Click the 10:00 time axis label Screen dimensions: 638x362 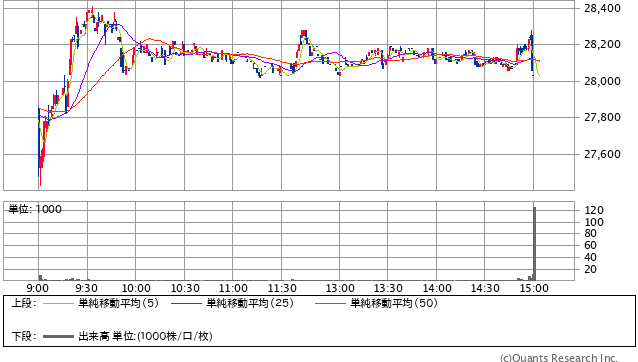click(136, 288)
